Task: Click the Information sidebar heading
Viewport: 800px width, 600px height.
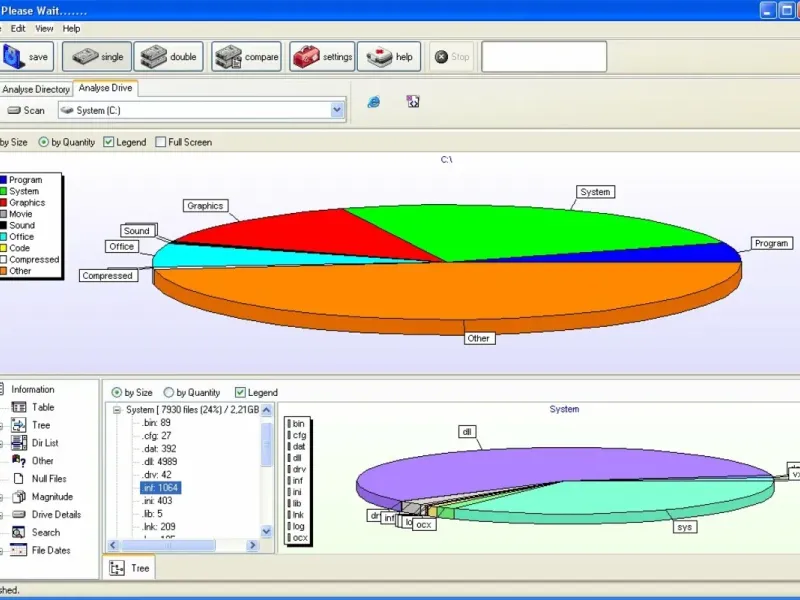Action: 33,389
